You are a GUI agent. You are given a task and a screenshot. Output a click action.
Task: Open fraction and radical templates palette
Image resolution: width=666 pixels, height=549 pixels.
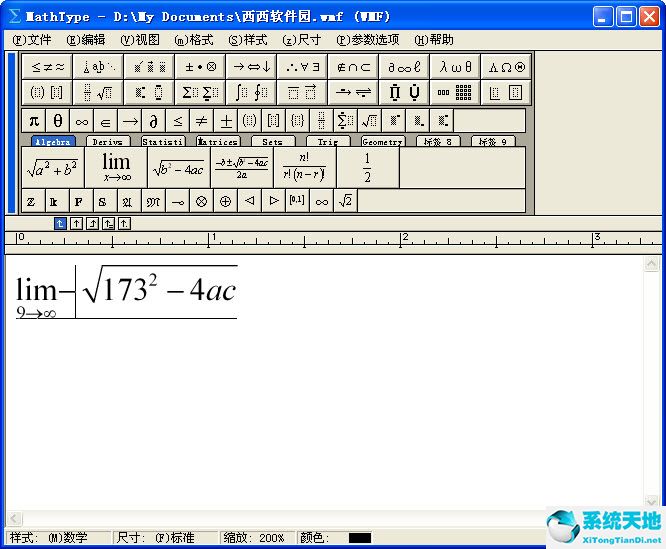point(98,92)
